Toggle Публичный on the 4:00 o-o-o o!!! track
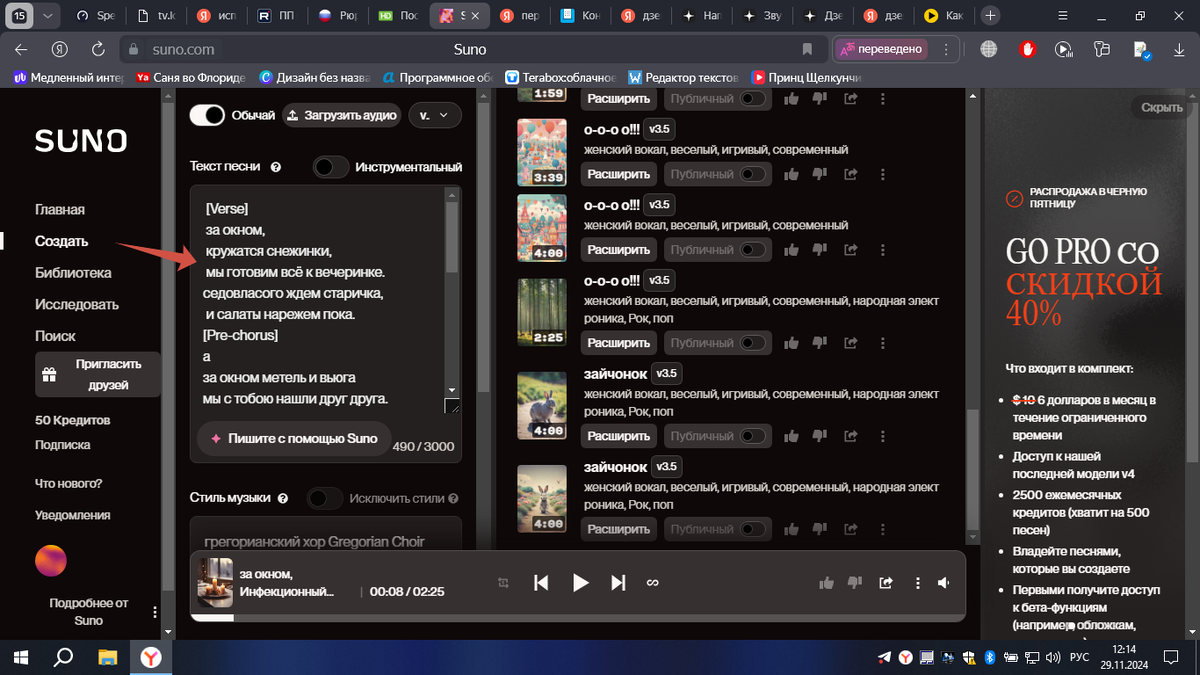1200x675 pixels. pos(753,250)
